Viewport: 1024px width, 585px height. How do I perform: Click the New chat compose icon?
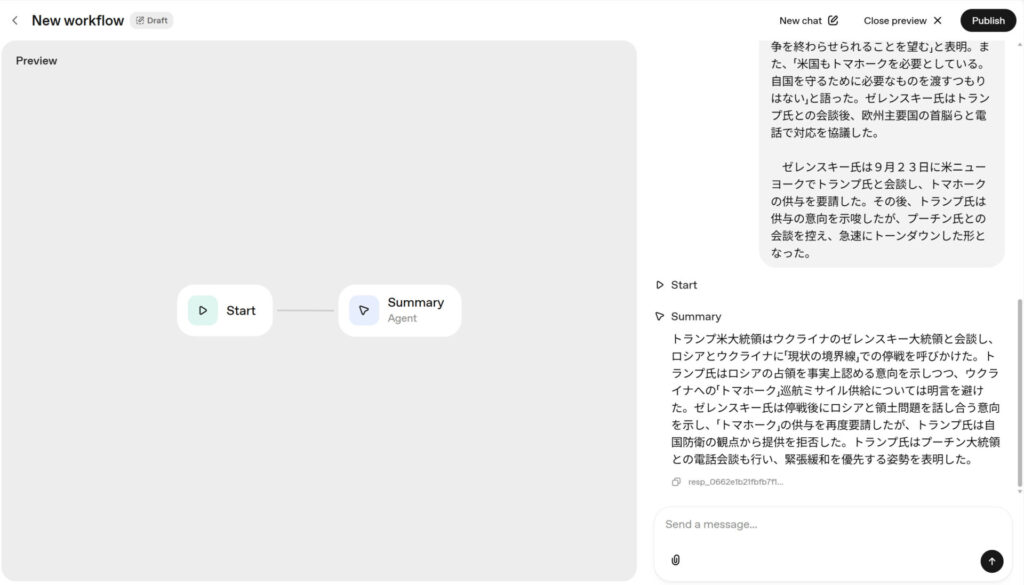(833, 20)
